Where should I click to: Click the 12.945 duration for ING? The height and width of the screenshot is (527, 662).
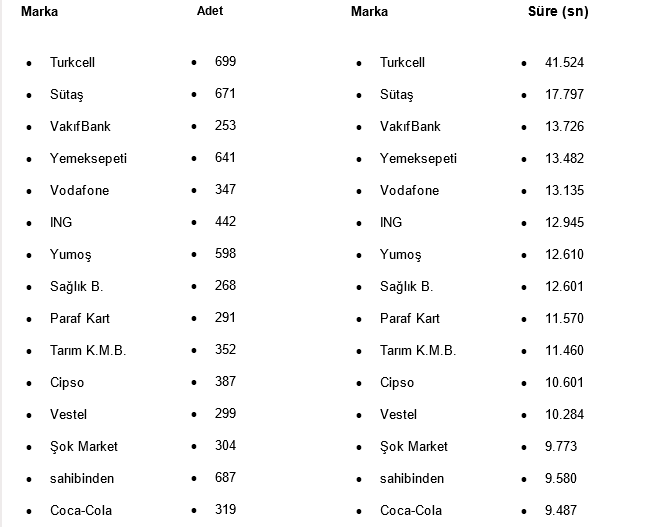pos(564,223)
